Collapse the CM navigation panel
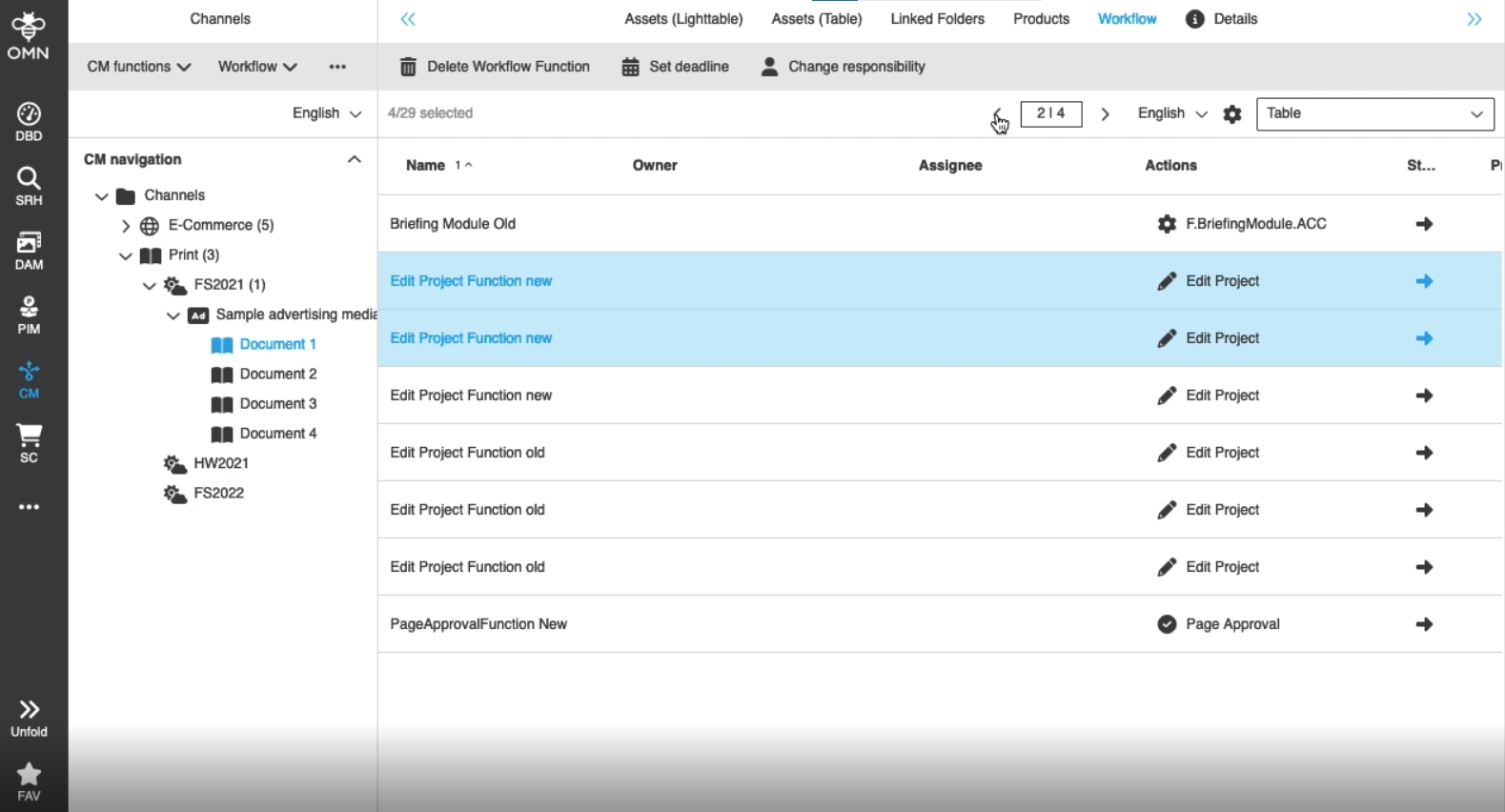The height and width of the screenshot is (812, 1505). 355,159
